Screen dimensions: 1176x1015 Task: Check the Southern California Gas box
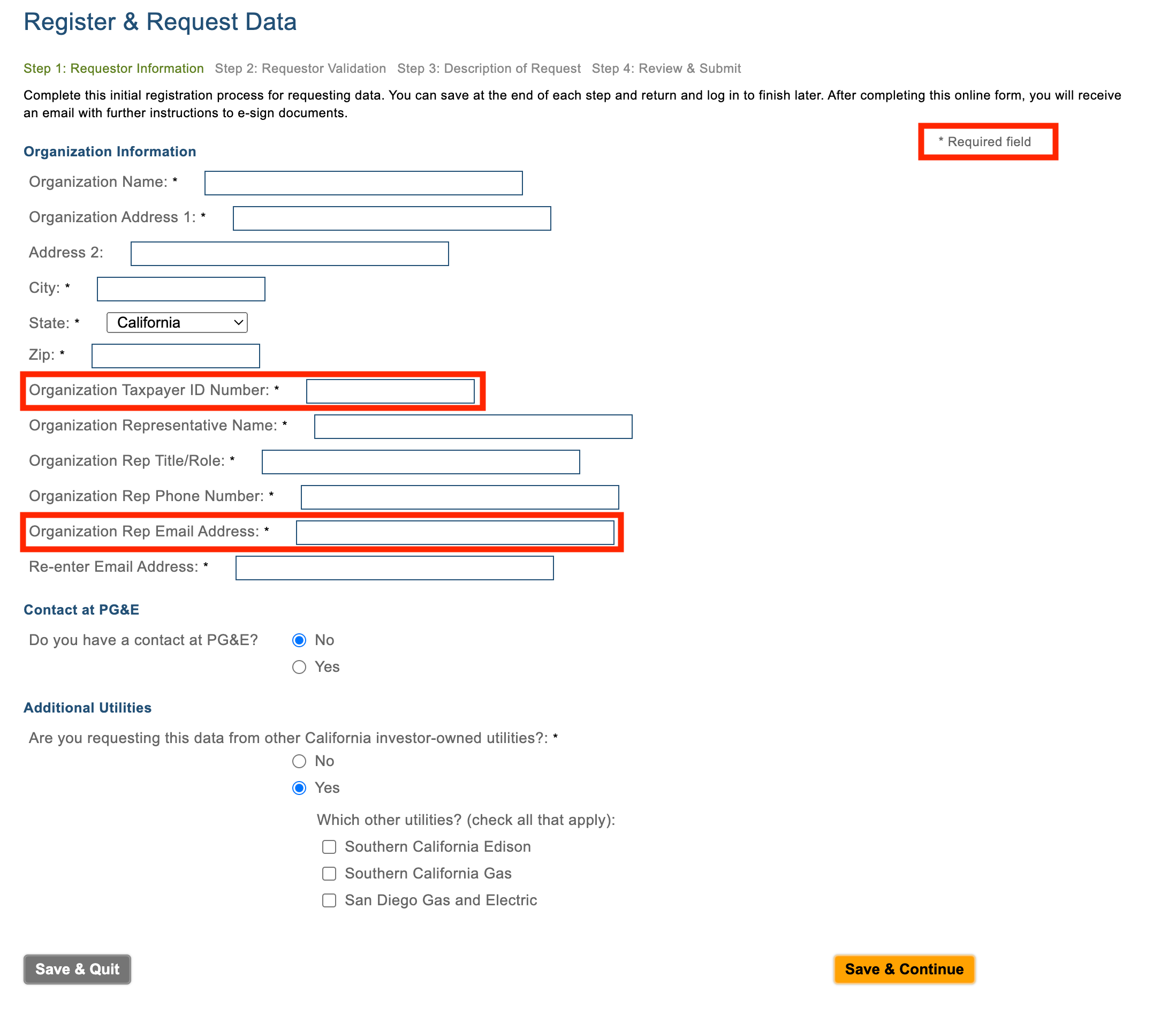[x=329, y=874]
